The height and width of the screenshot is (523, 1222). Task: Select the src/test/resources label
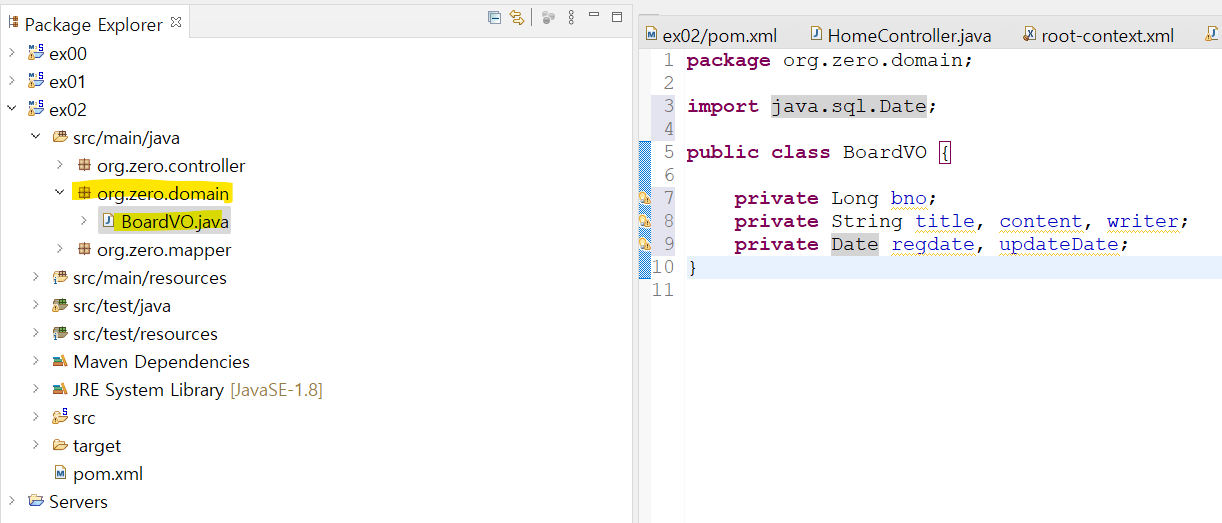point(145,333)
